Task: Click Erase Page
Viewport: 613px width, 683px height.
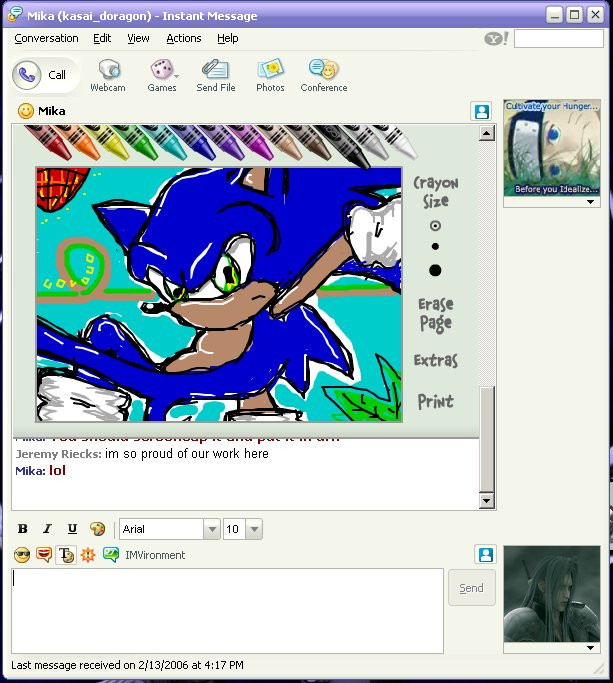Action: [x=436, y=314]
